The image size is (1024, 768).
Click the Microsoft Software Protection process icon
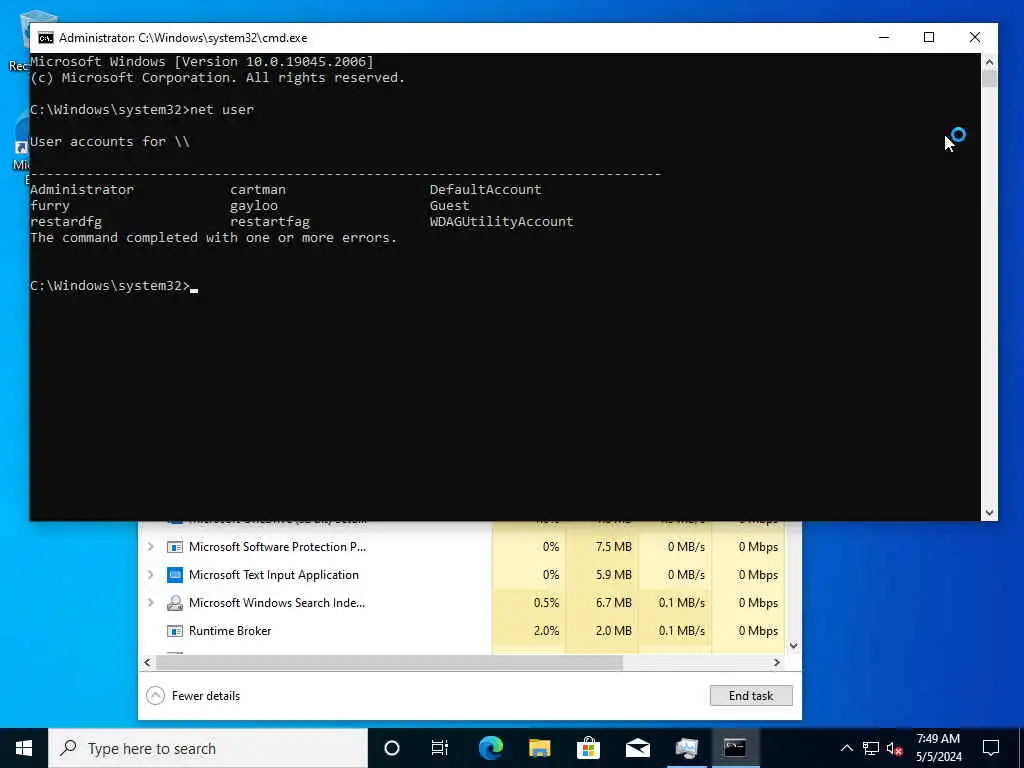point(174,547)
